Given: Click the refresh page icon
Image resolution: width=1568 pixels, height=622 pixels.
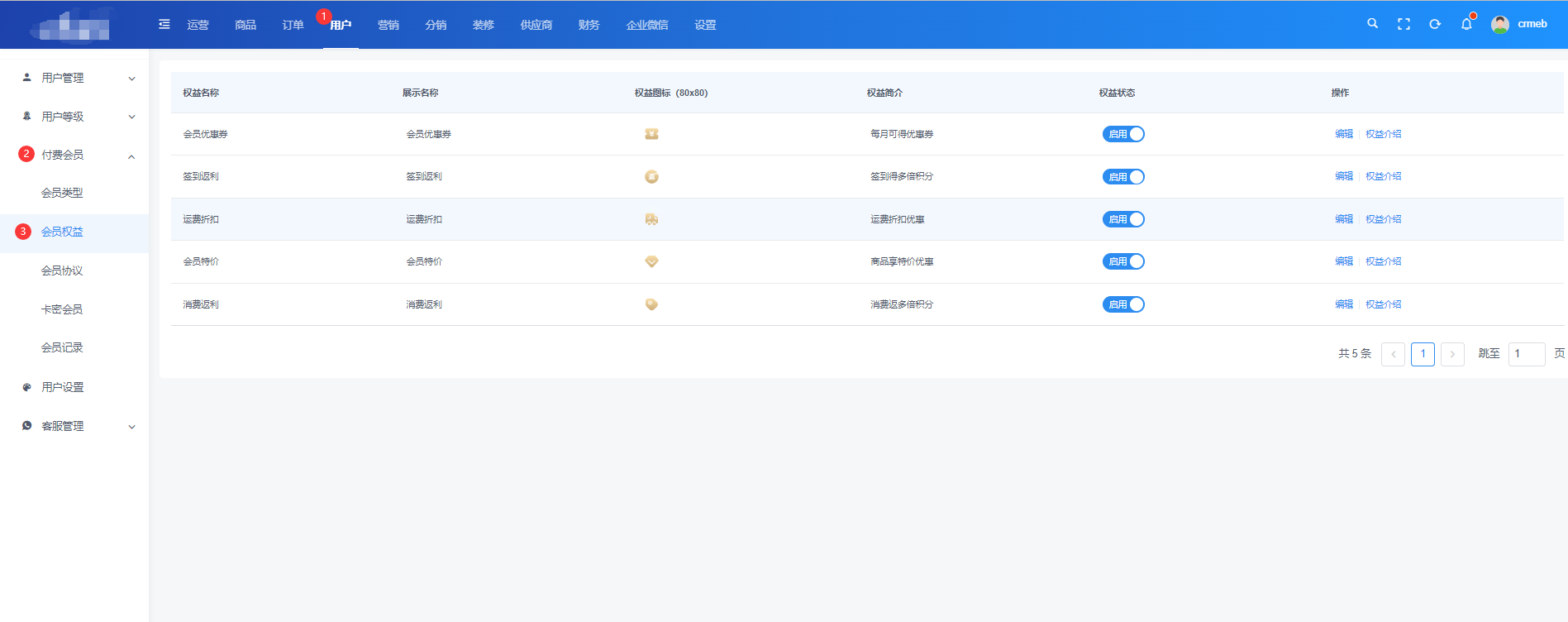Looking at the screenshot, I should (1435, 24).
